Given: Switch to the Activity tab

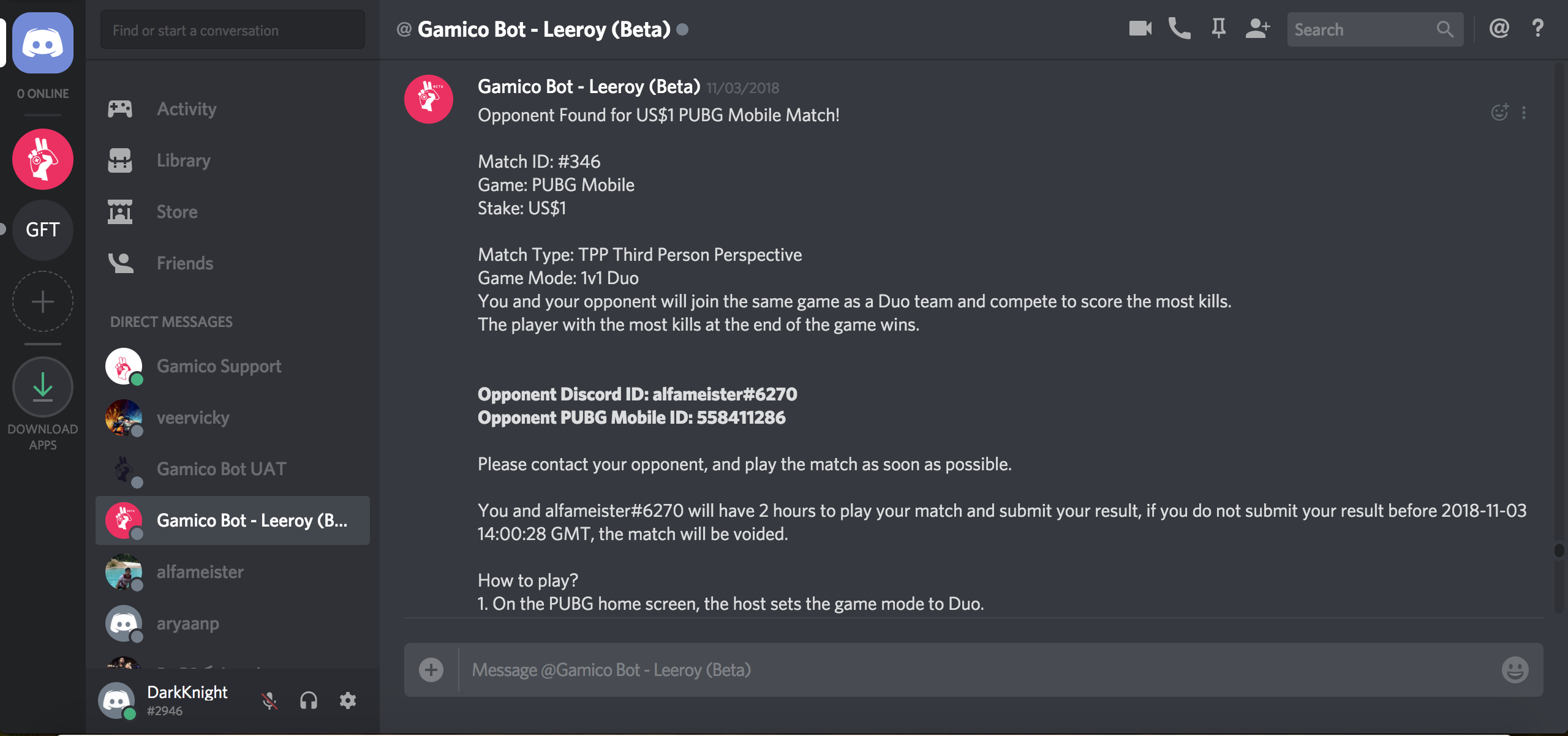Looking at the screenshot, I should tap(186, 108).
